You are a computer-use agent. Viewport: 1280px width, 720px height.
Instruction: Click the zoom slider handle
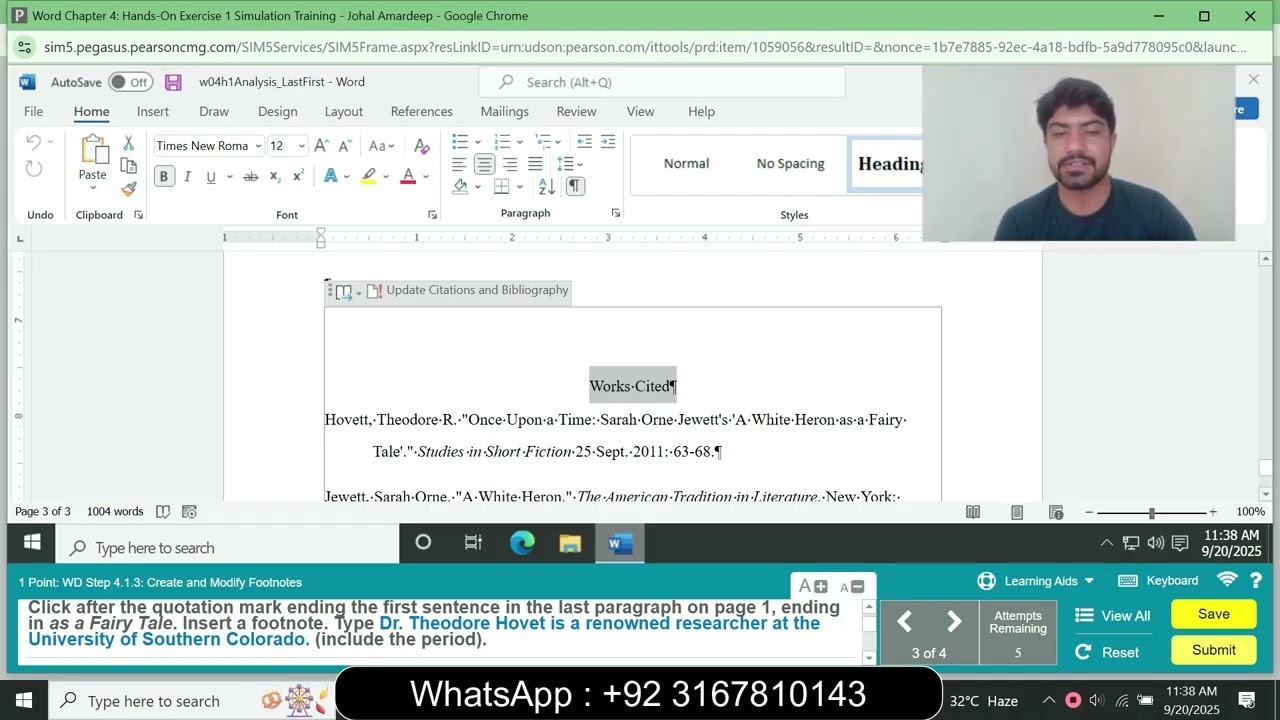(1152, 512)
